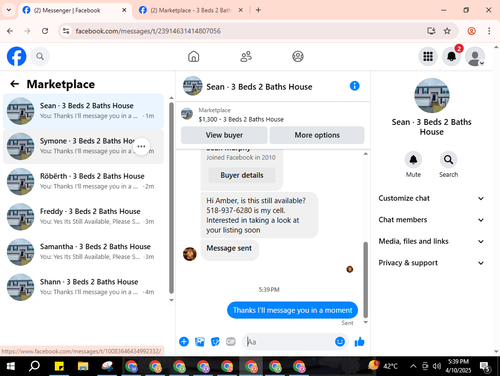Click the chat message scrollbar
The height and width of the screenshot is (376, 500).
(365, 280)
